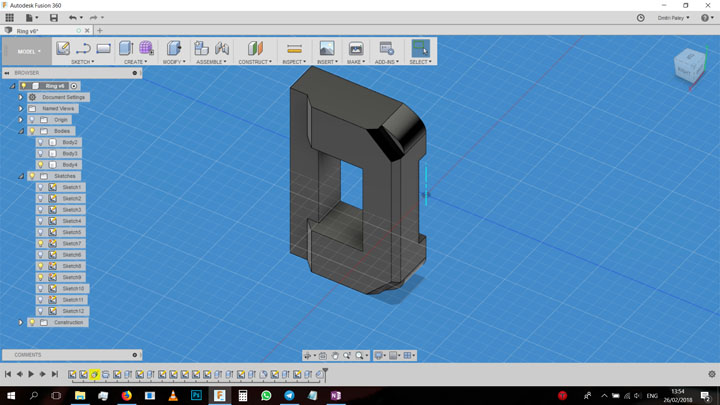Select the highlighted yellow timeline feature
The height and width of the screenshot is (405, 720).
[95, 375]
